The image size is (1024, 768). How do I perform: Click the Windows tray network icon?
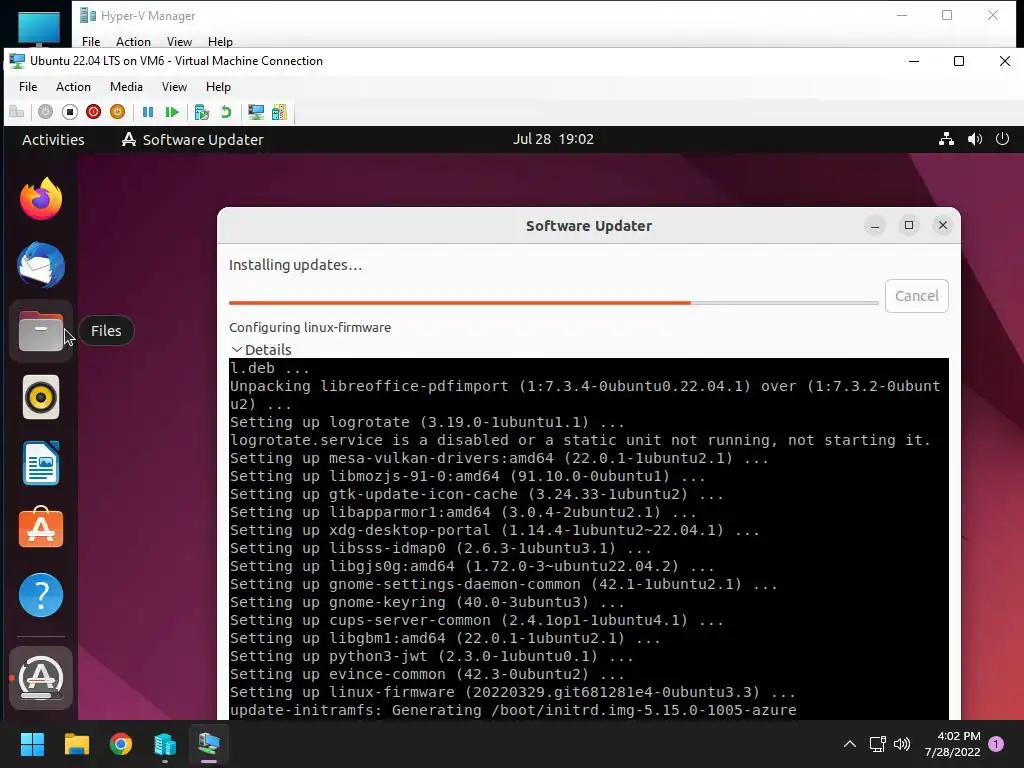878,744
